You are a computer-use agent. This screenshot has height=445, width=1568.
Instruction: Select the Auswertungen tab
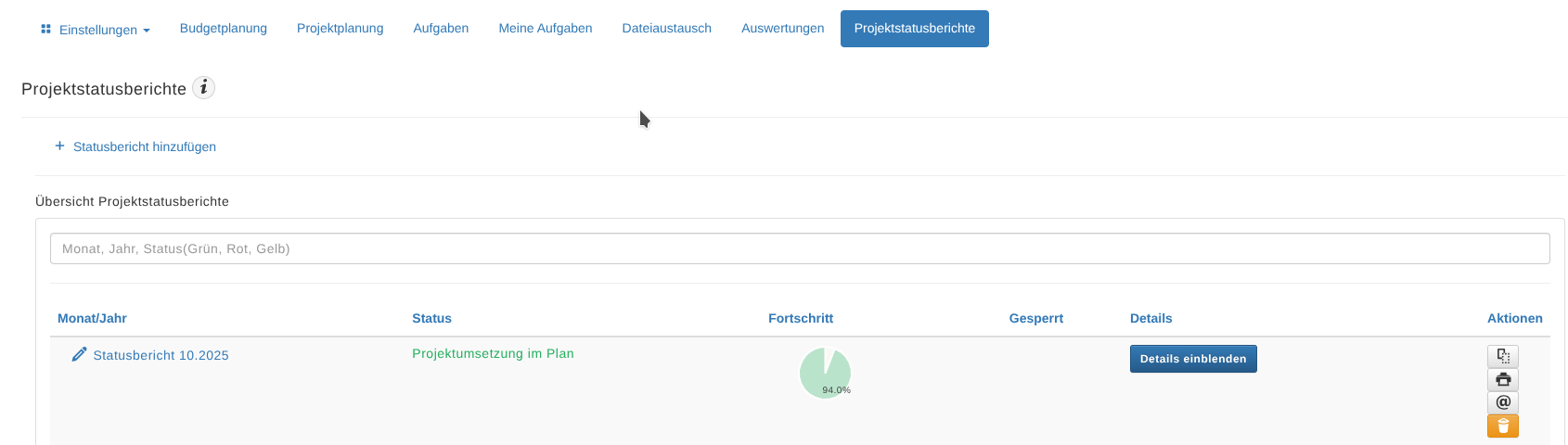(782, 29)
